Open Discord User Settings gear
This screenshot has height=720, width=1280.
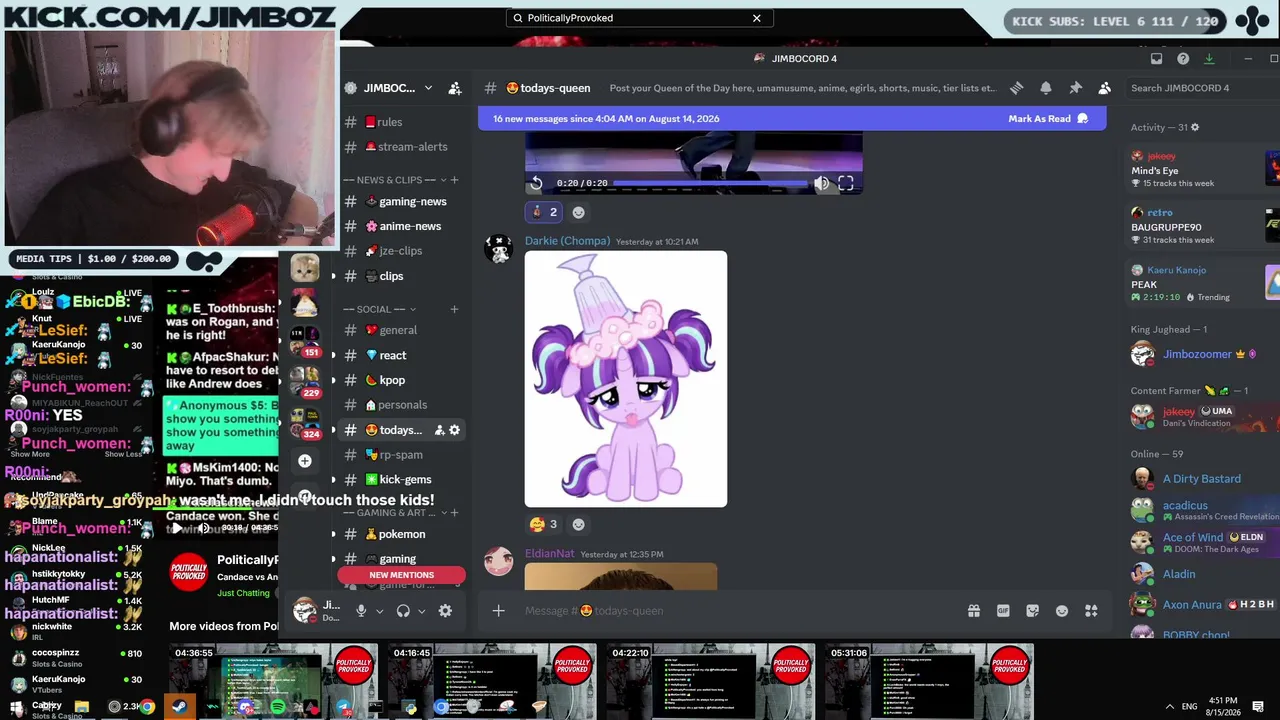point(445,611)
